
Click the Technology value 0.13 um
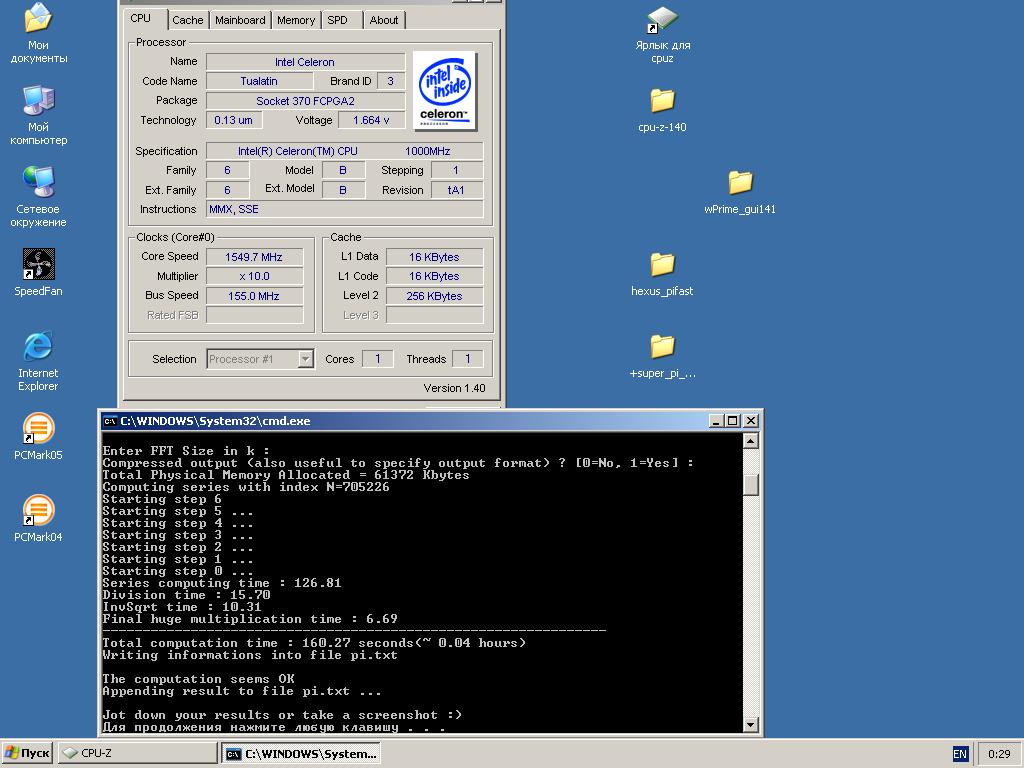[234, 120]
